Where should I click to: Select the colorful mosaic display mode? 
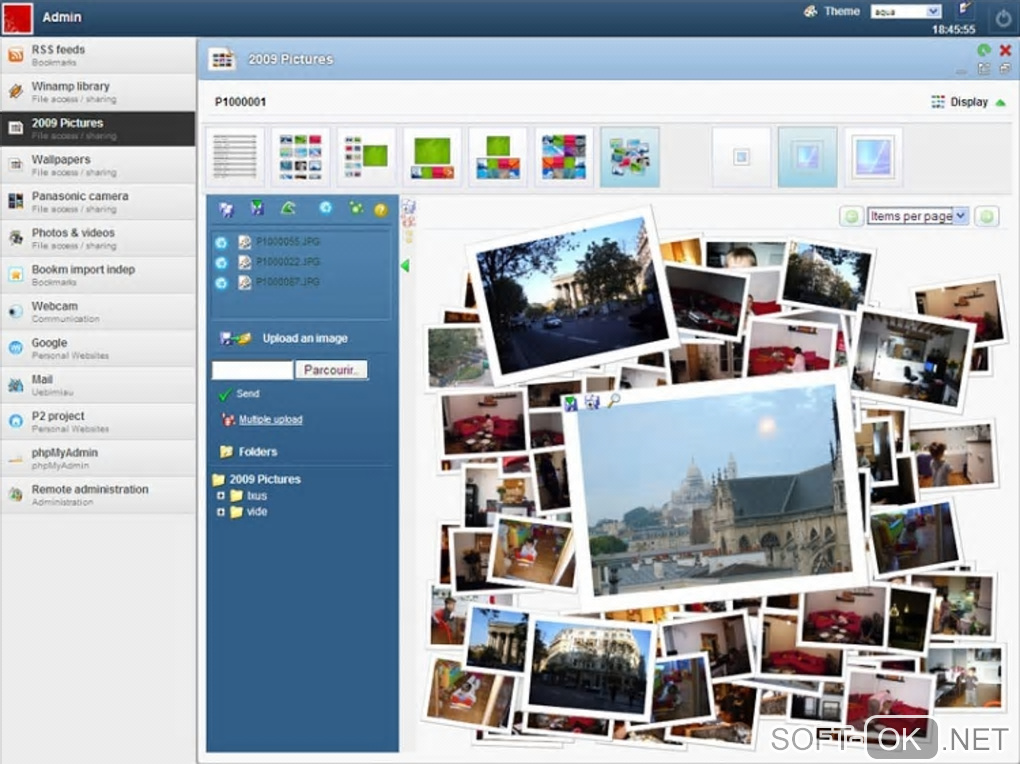point(564,157)
